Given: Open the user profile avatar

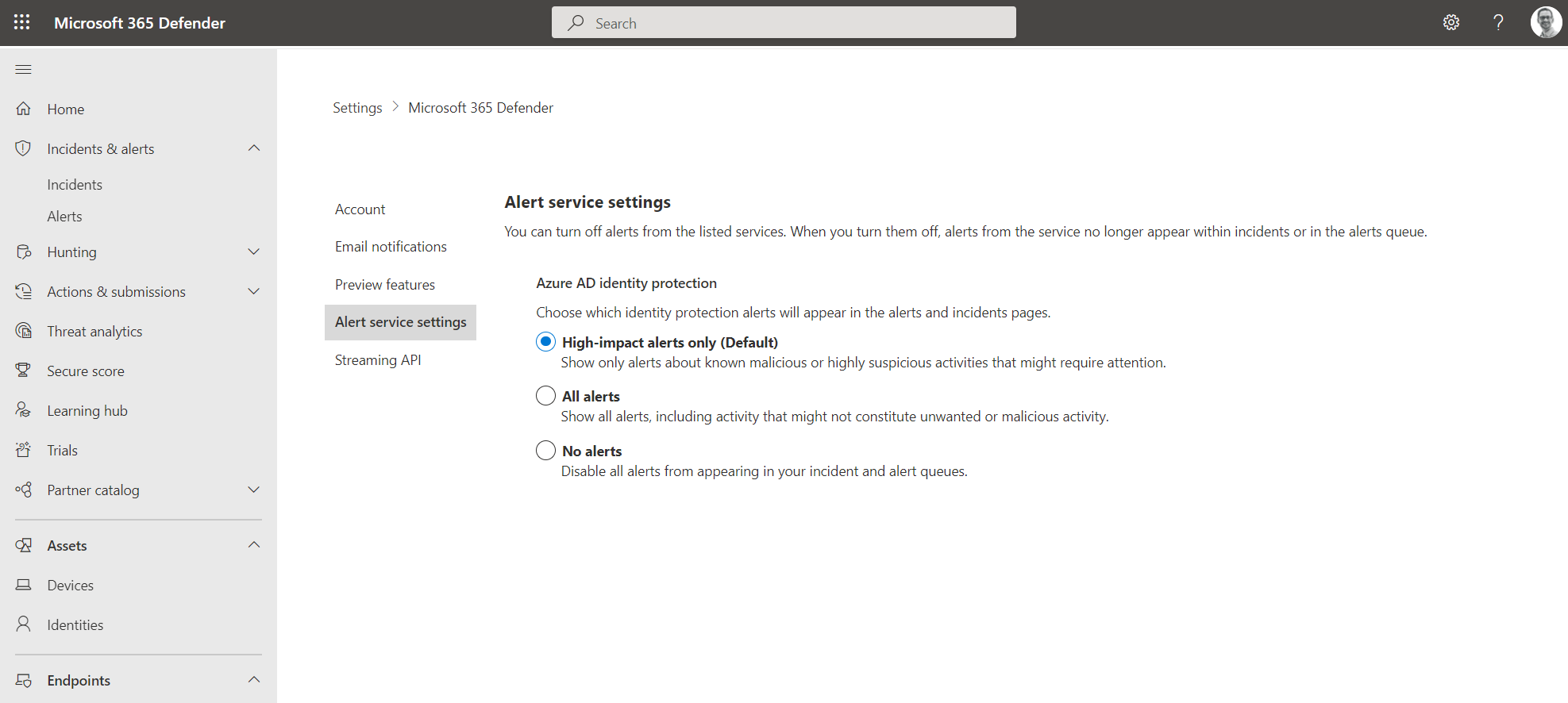Looking at the screenshot, I should point(1546,22).
